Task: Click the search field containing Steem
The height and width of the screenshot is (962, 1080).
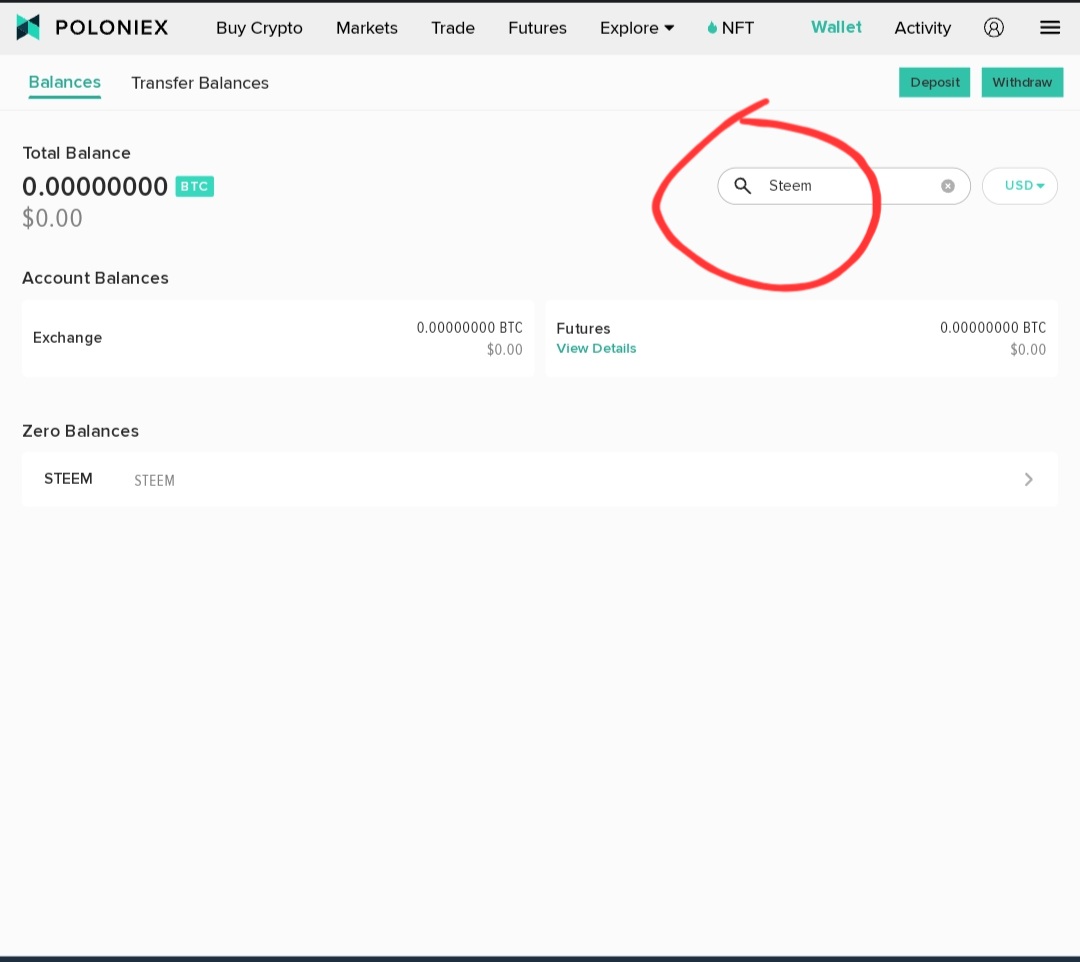Action: (844, 186)
